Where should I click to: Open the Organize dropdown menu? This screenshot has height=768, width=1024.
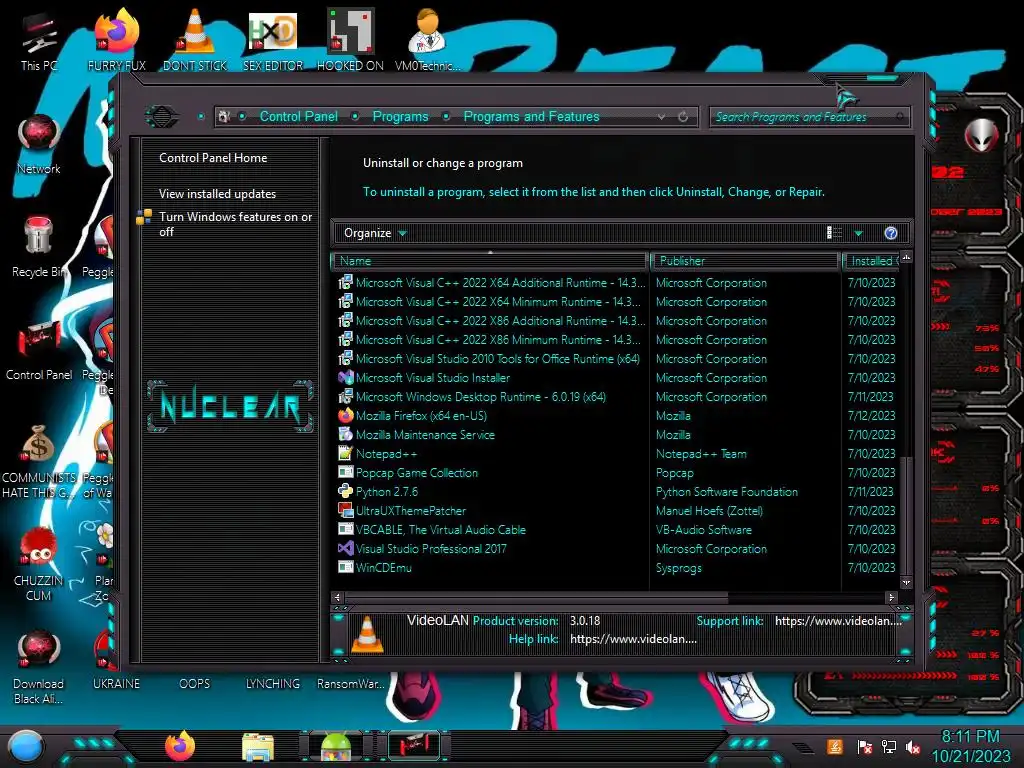[x=375, y=233]
